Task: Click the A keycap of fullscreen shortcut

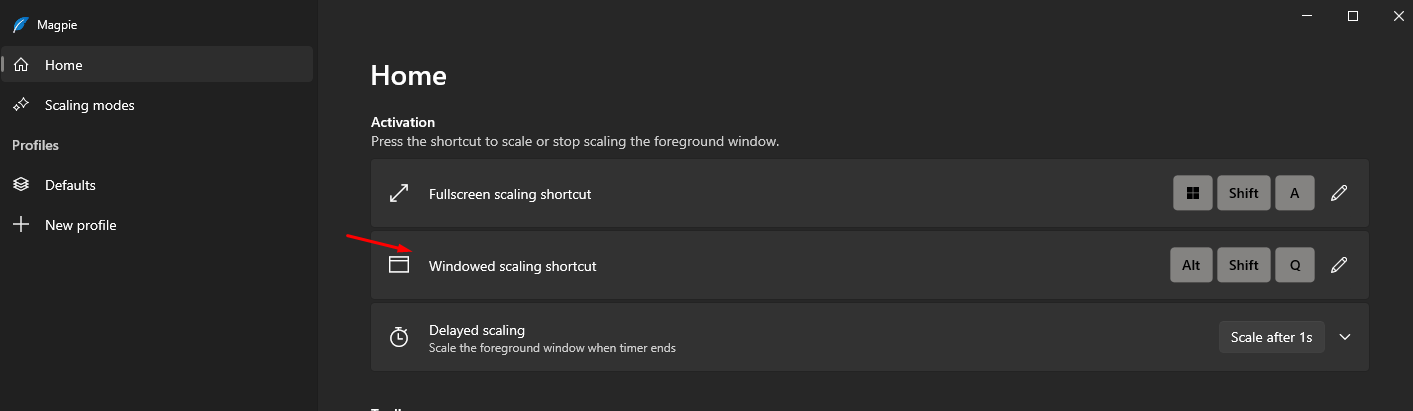Action: [x=1295, y=194]
